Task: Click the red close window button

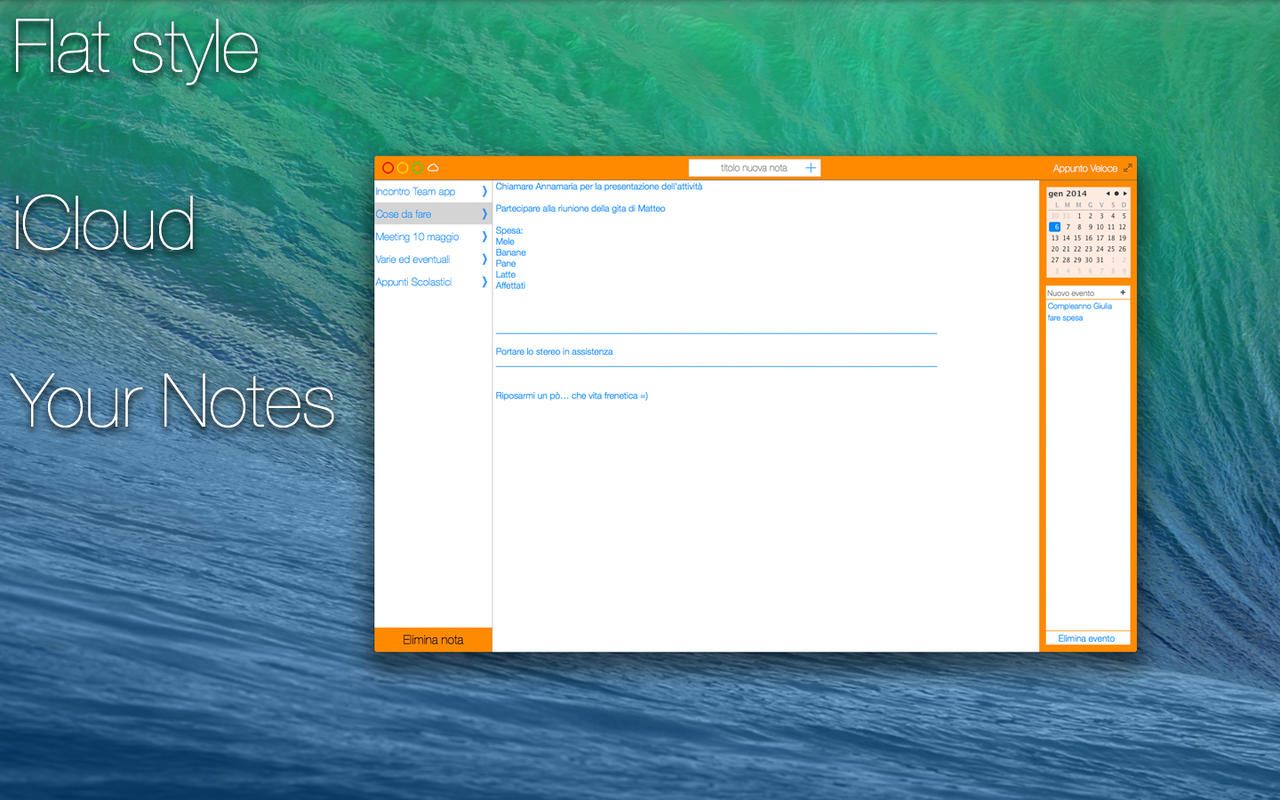Action: pyautogui.click(x=388, y=168)
